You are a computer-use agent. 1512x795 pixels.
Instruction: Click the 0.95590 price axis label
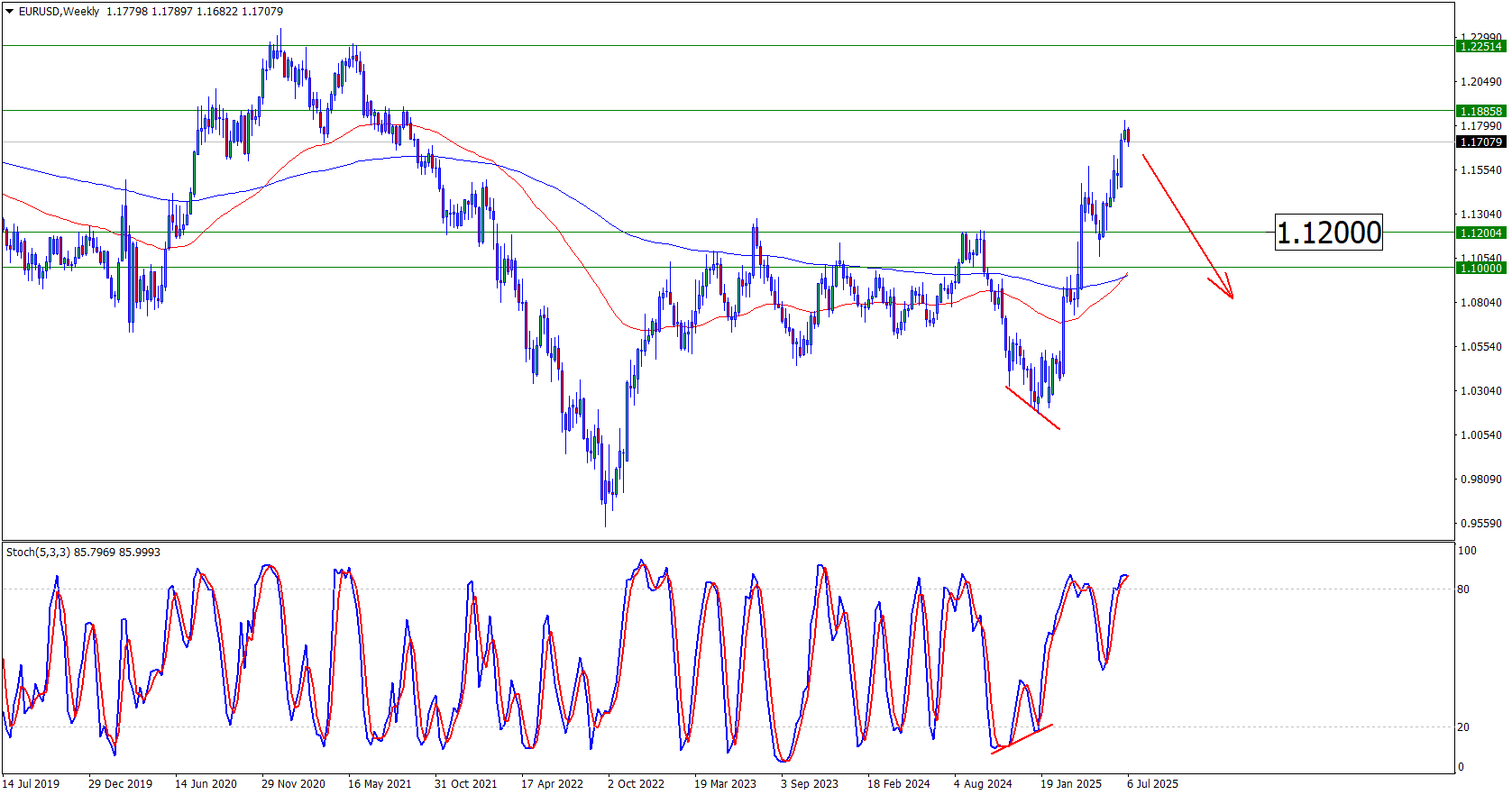tap(1480, 524)
